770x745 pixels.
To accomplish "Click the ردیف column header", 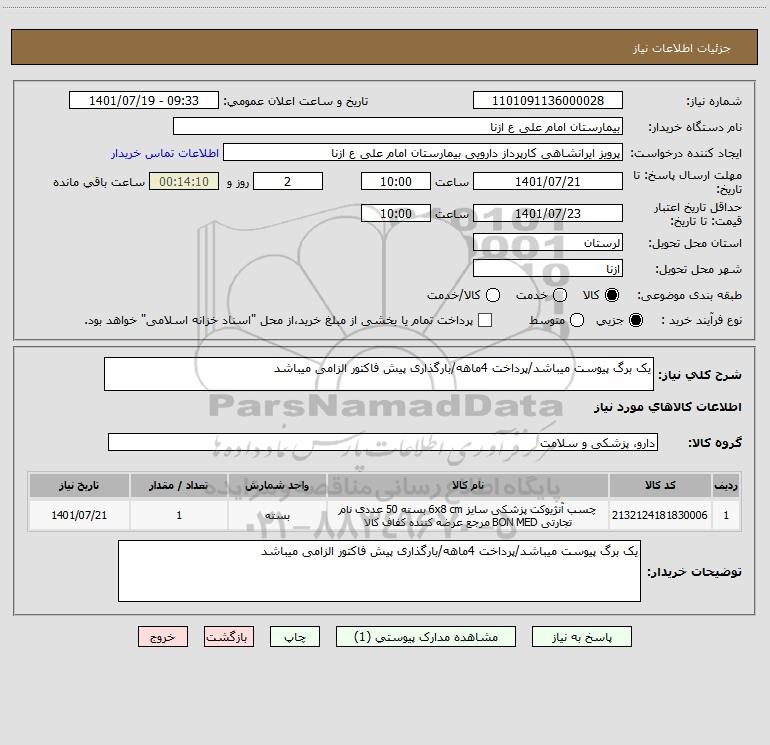I will [x=726, y=486].
